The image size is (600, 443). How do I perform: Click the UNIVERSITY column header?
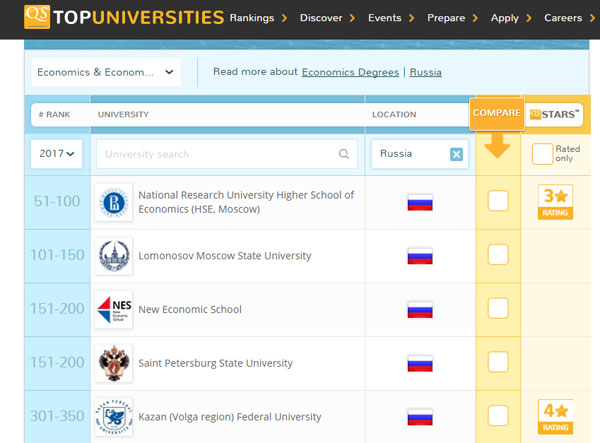123,114
